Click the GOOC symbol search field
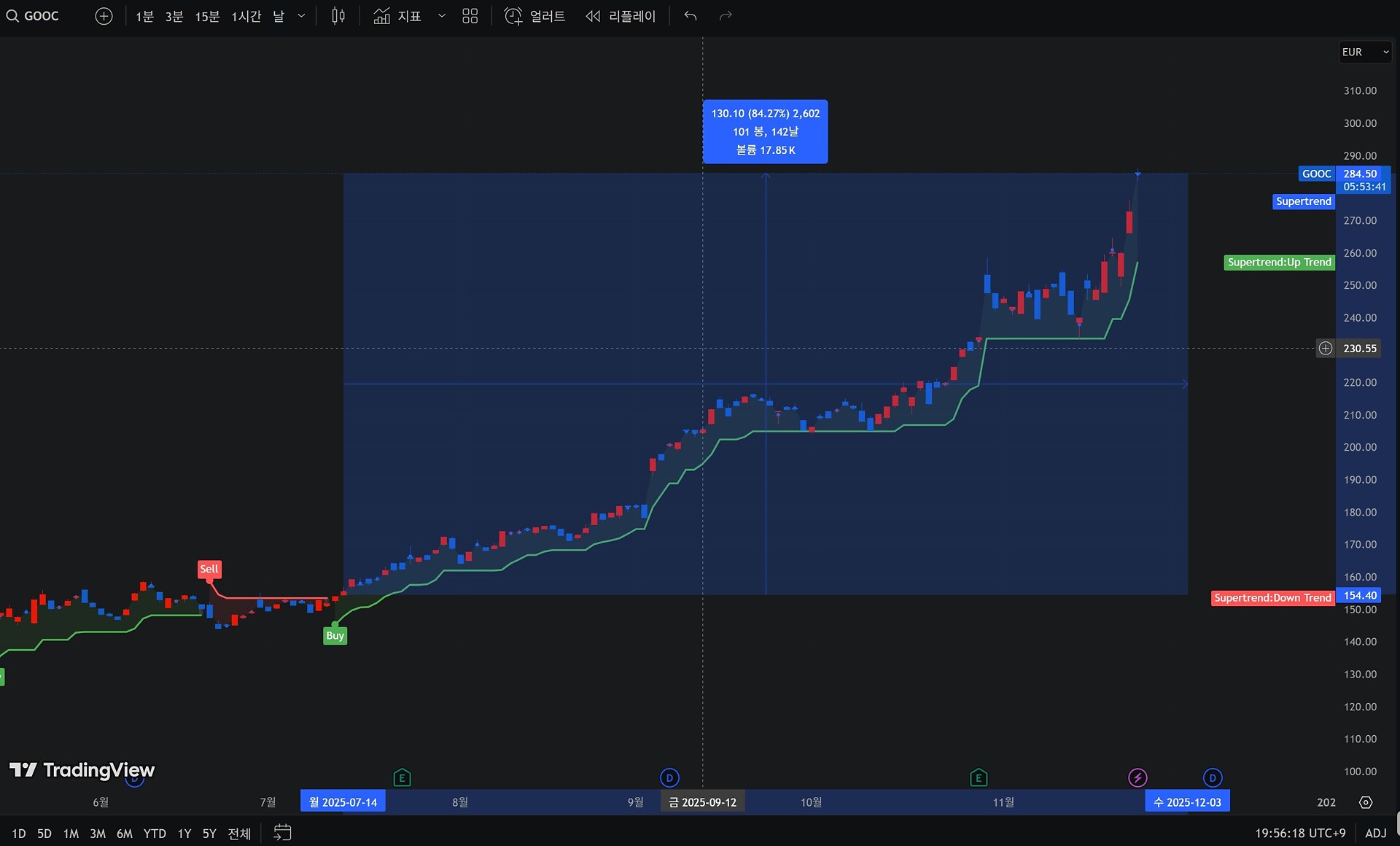The image size is (1400, 846). tap(41, 16)
